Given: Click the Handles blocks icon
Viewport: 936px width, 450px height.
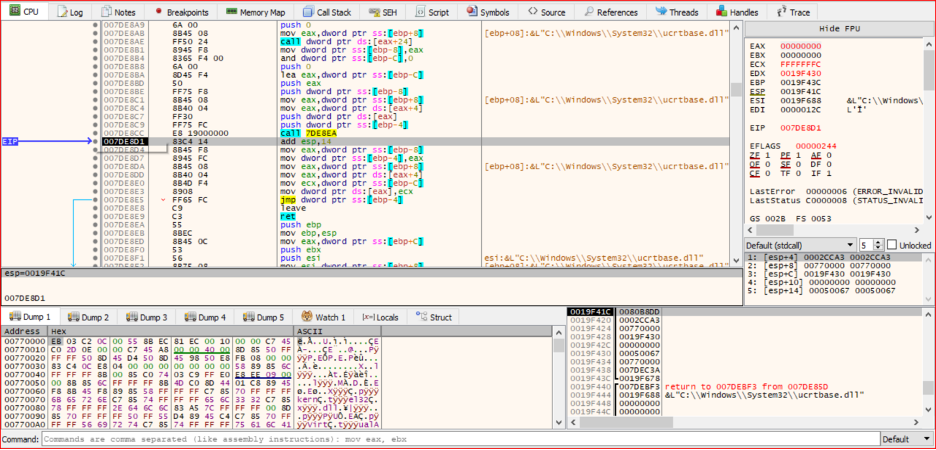Looking at the screenshot, I should coord(722,11).
